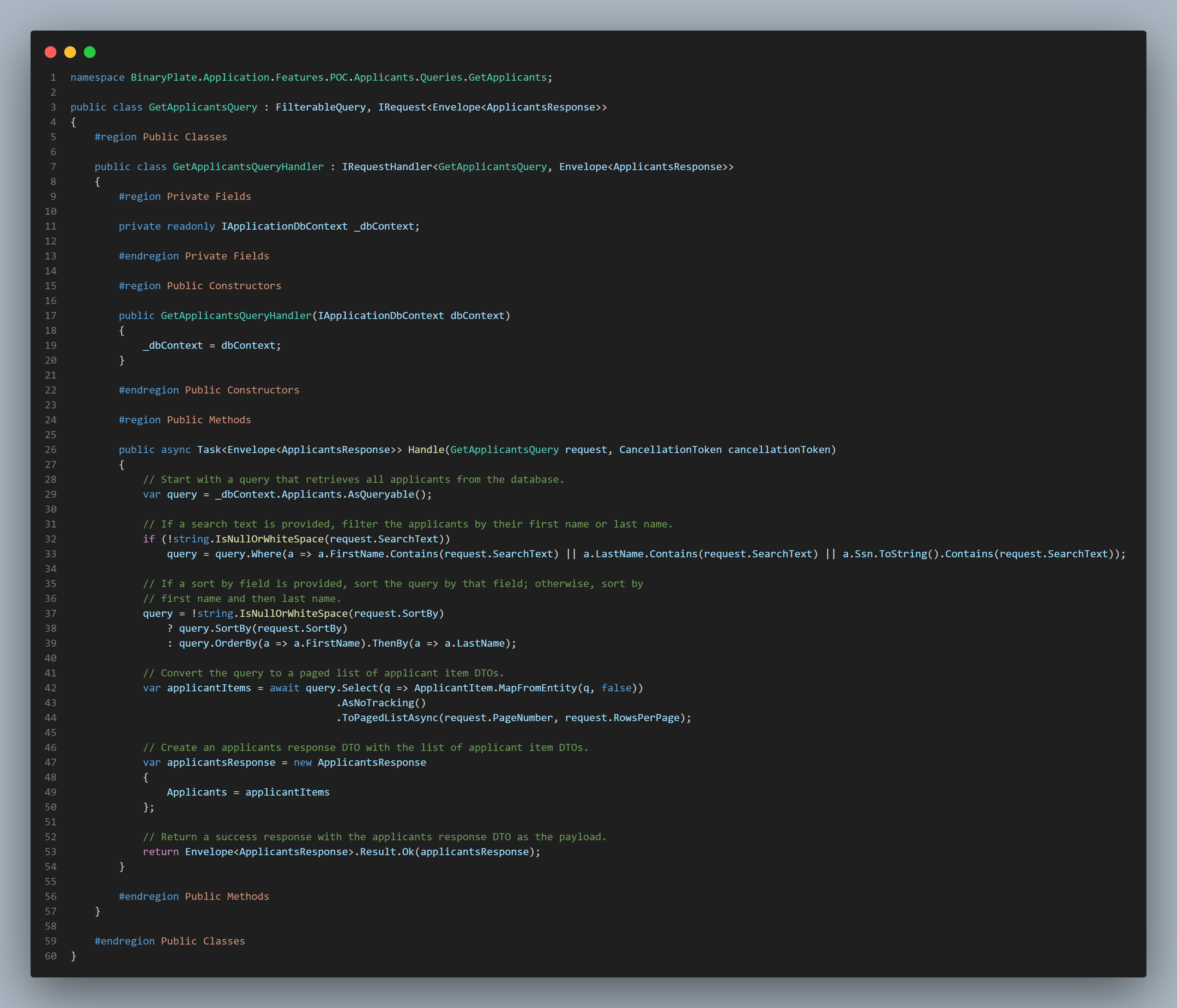Click 'a.LastName.Contains' on line 33

(x=640, y=554)
